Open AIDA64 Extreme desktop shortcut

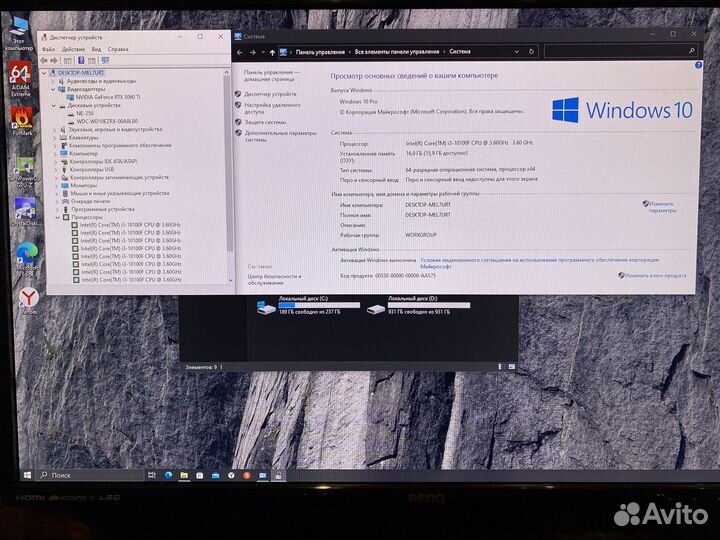(21, 79)
